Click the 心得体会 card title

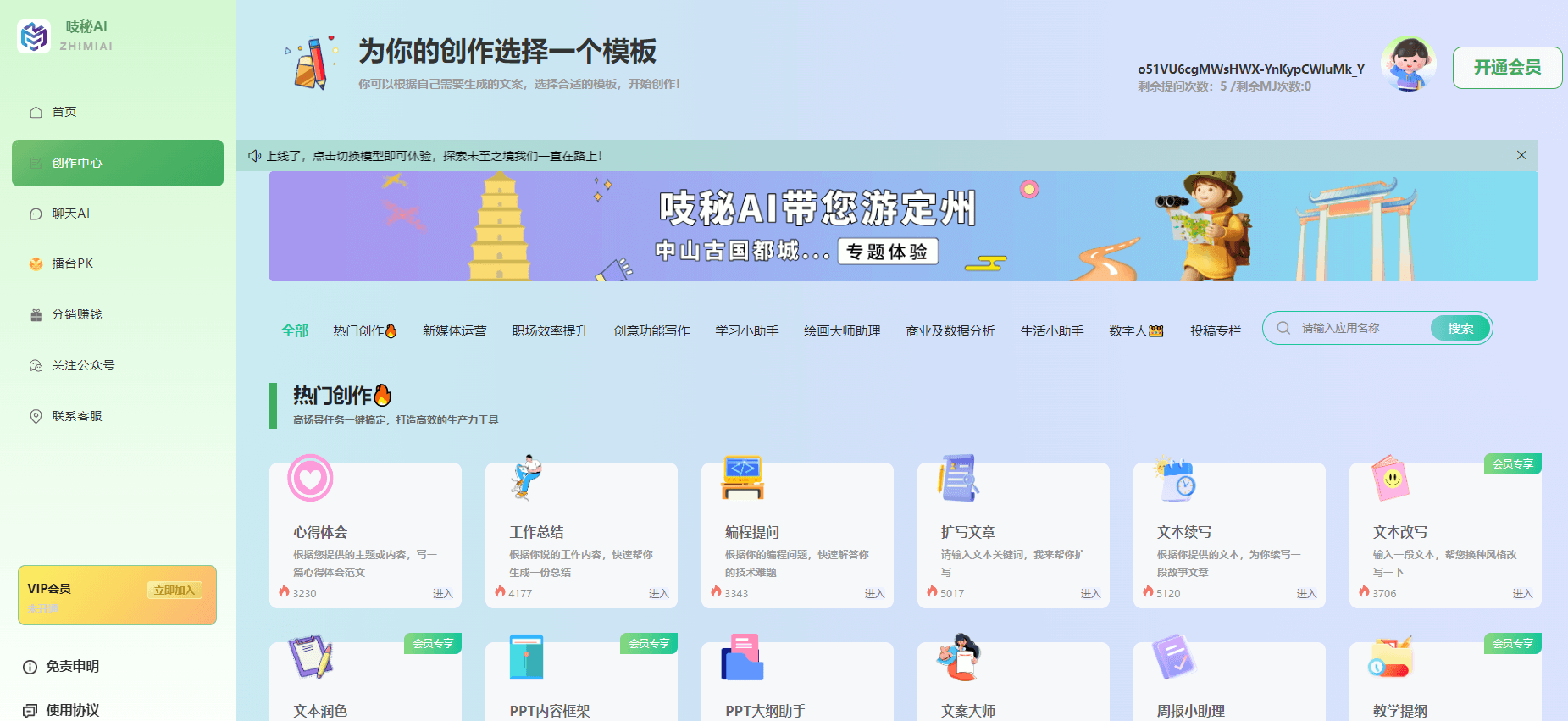[320, 532]
